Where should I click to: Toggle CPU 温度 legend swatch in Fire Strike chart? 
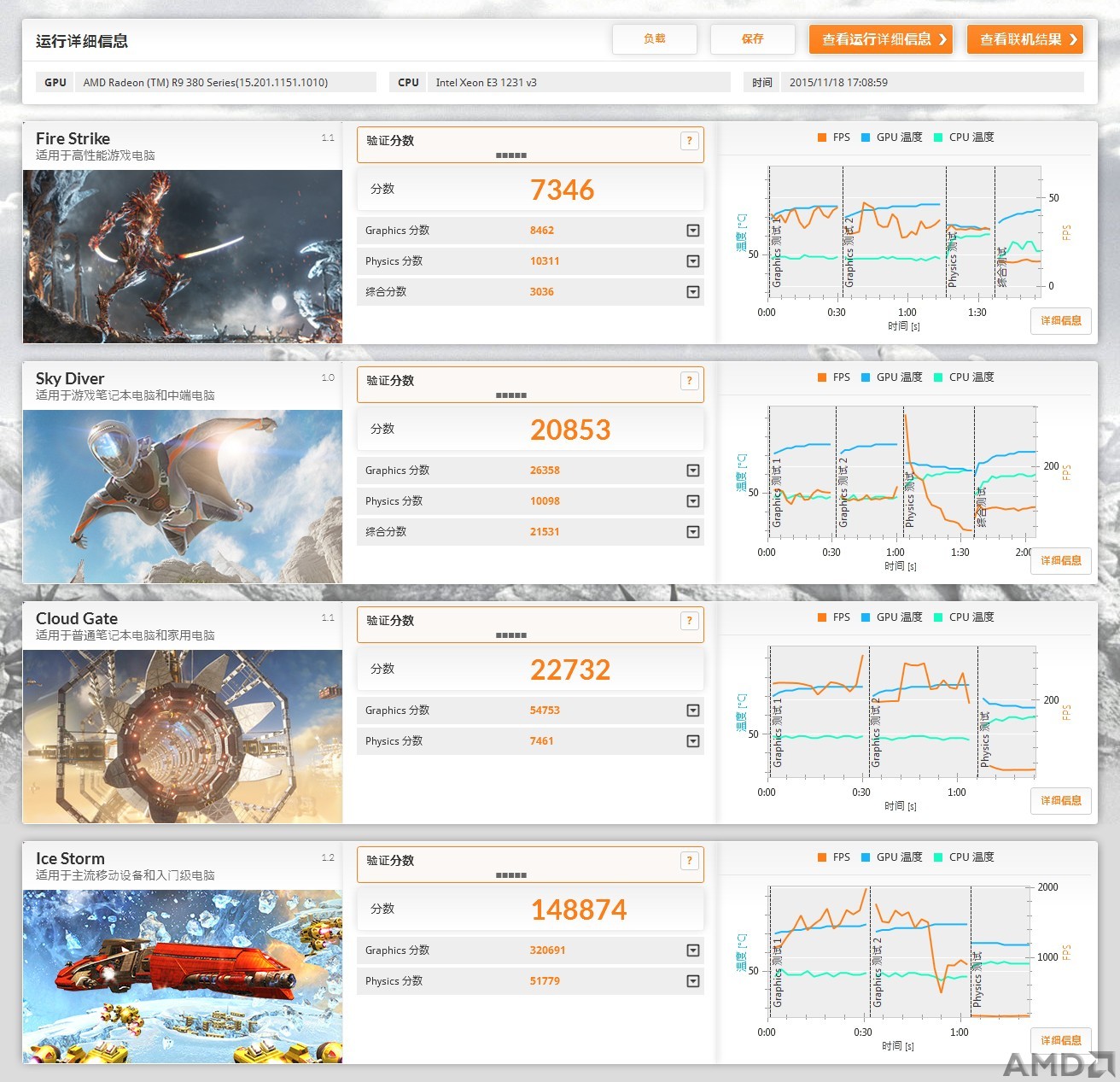click(x=938, y=137)
